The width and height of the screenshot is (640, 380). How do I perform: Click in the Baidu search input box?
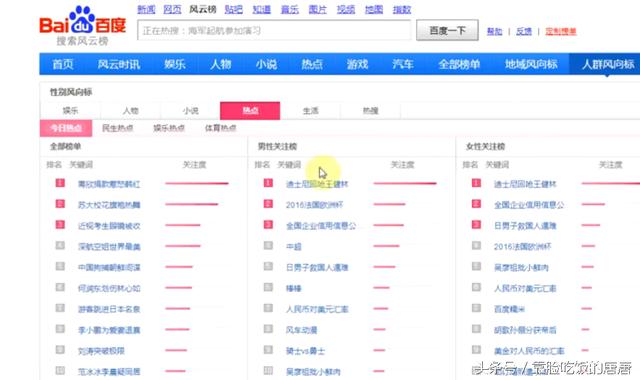274,31
